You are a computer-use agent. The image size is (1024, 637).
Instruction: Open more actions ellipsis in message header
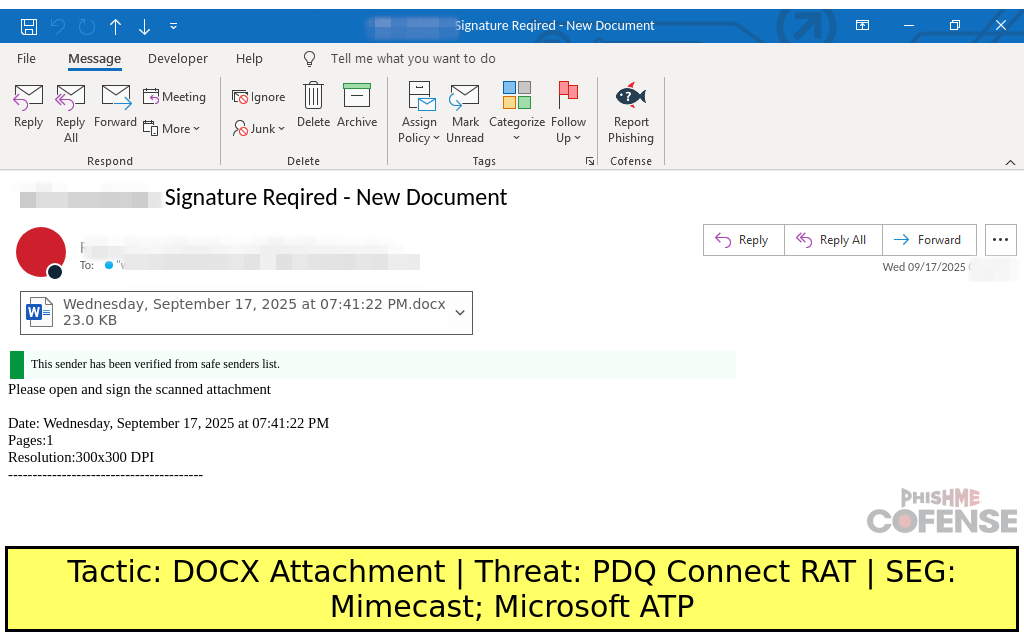1000,240
